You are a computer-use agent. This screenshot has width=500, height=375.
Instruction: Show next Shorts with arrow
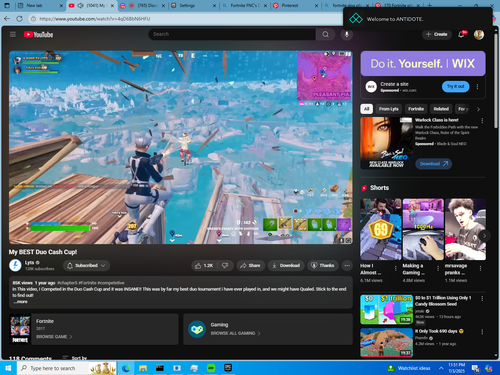pyautogui.click(x=484, y=236)
